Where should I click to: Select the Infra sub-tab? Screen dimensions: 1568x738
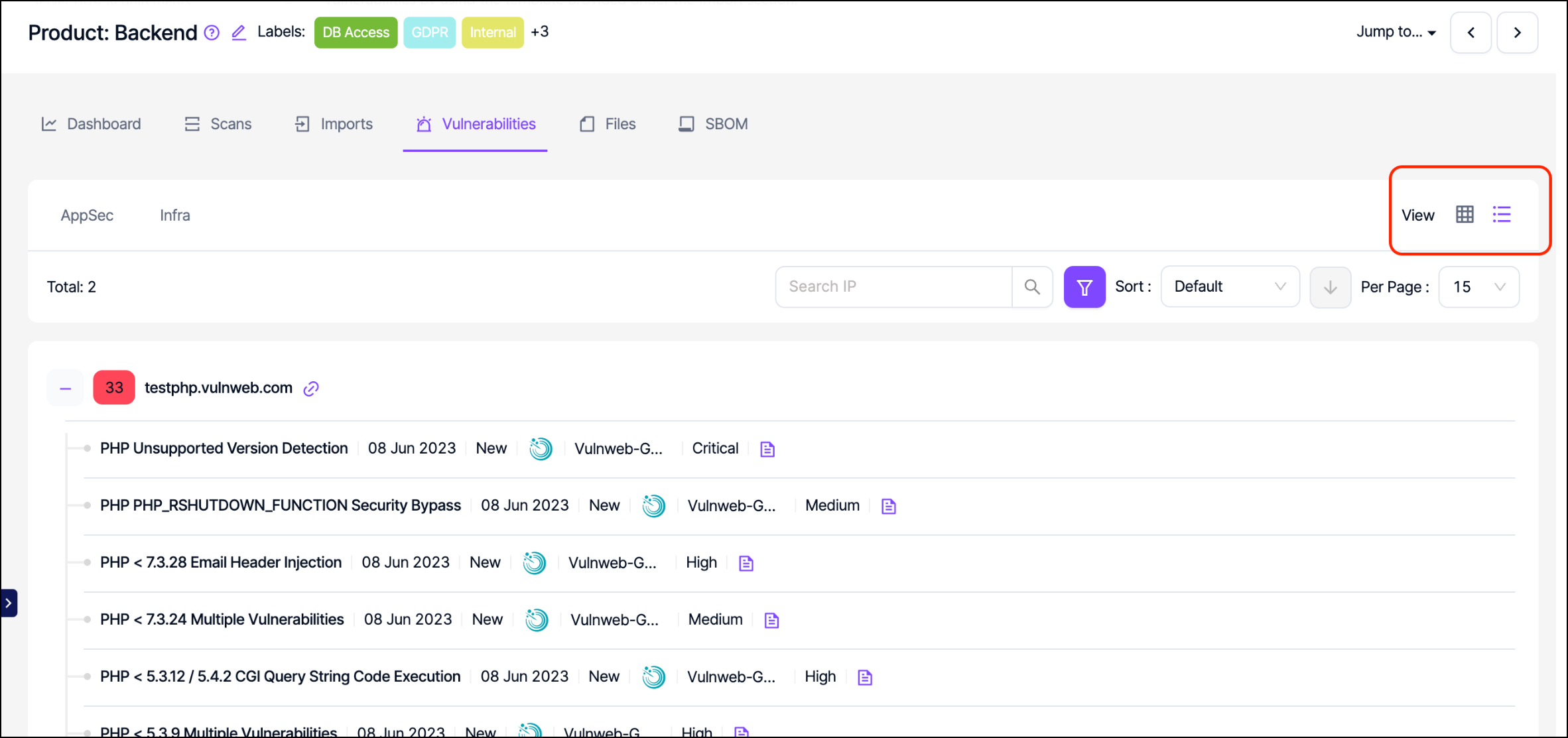[x=175, y=215]
